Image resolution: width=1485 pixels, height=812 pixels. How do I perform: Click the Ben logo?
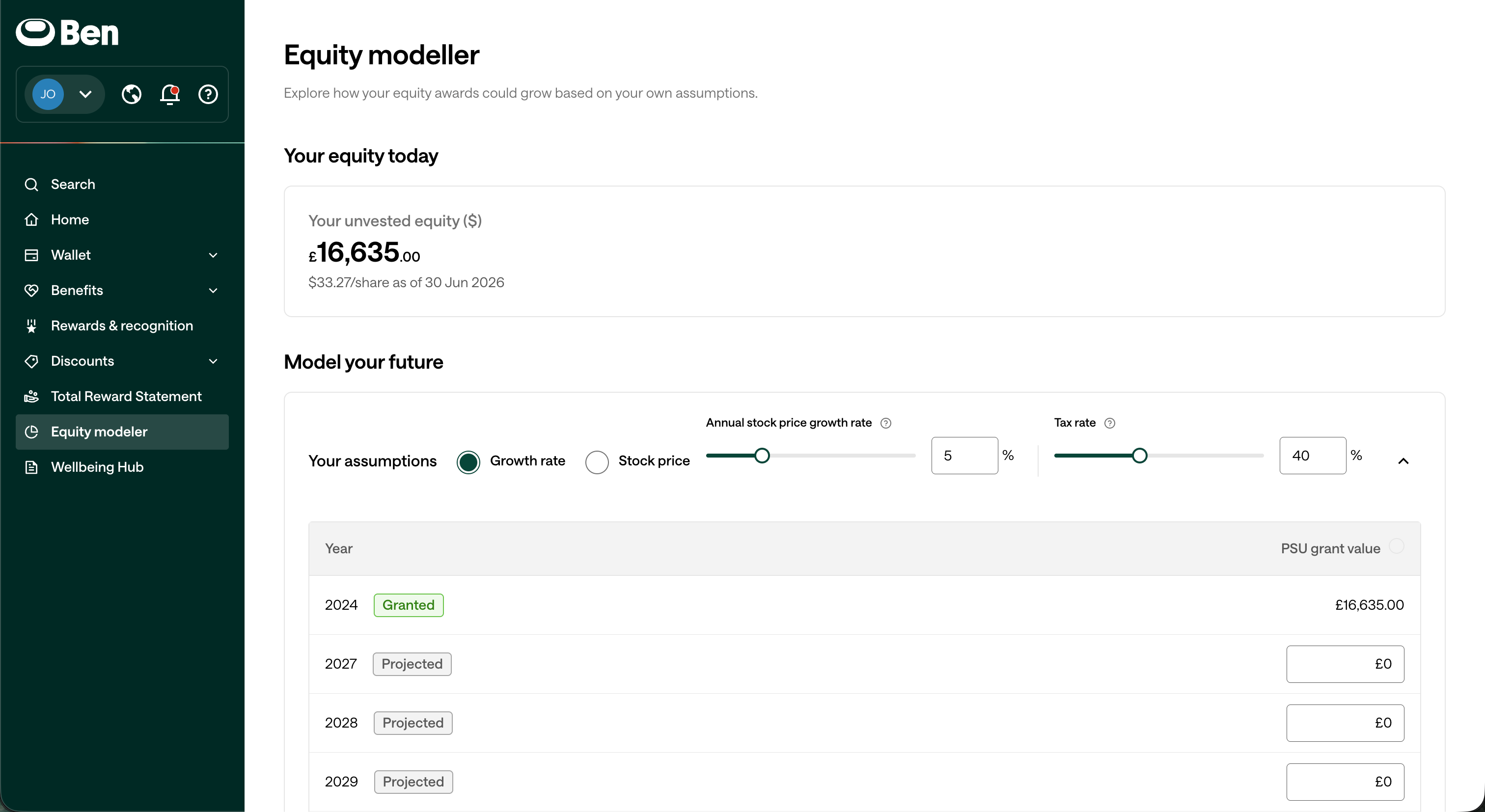(67, 32)
